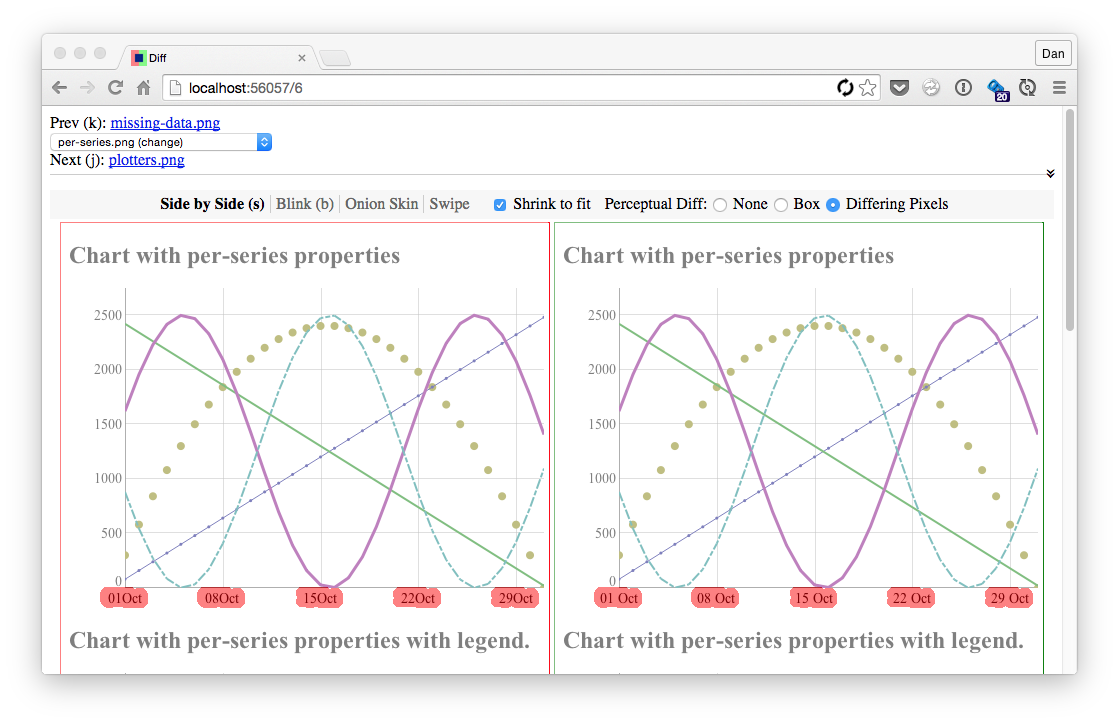Open the Chrome hamburger menu
The width and height of the screenshot is (1119, 724).
click(1059, 88)
